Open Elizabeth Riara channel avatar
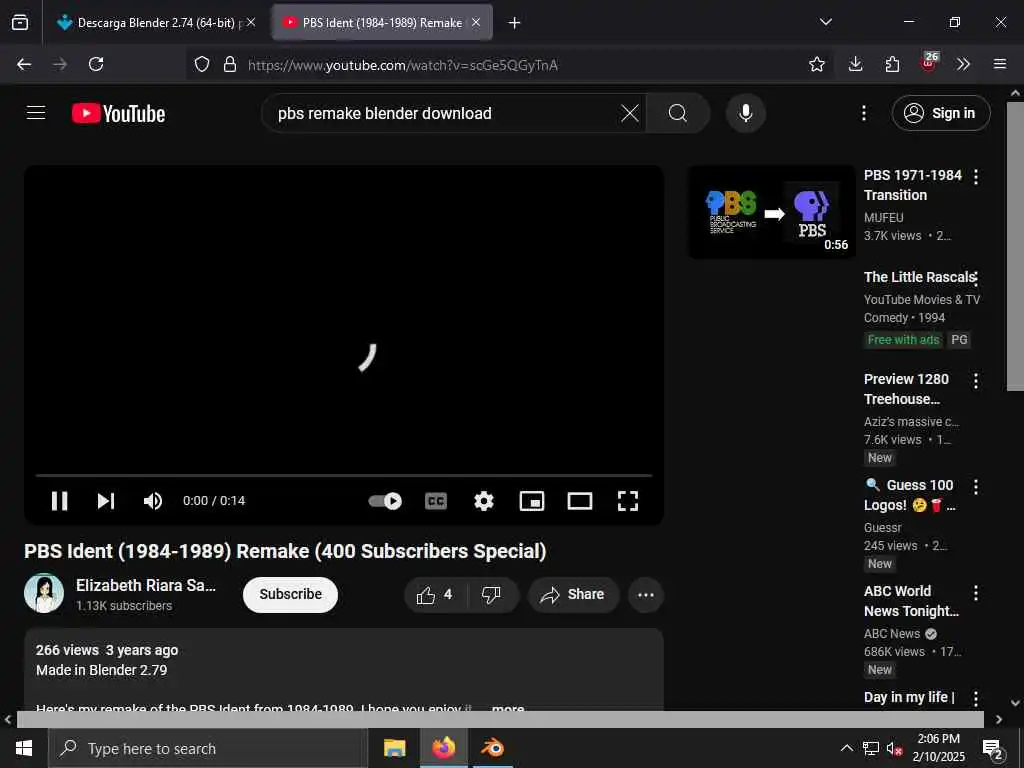The height and width of the screenshot is (768, 1024). [44, 594]
